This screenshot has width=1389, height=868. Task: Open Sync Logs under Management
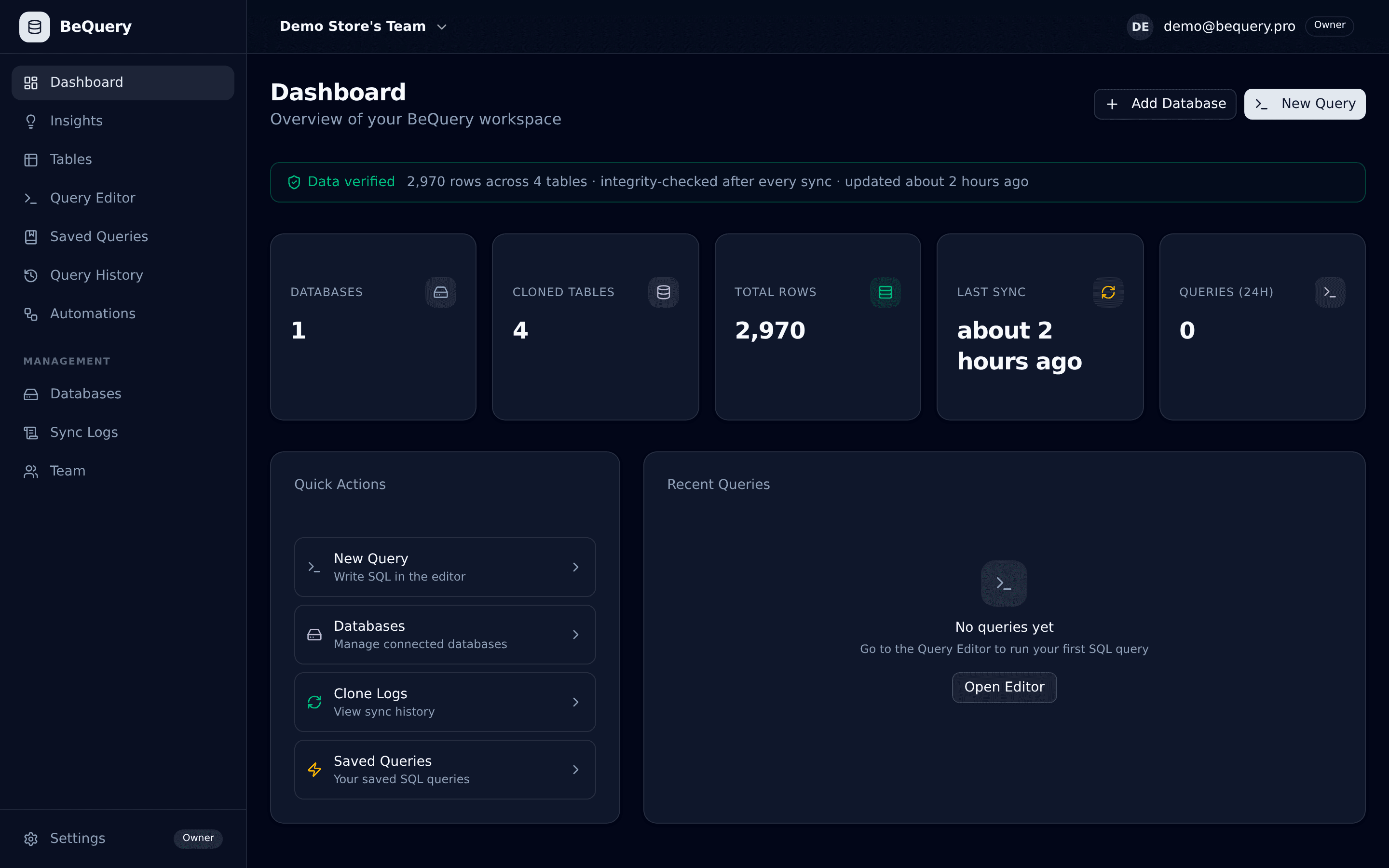[123, 432]
